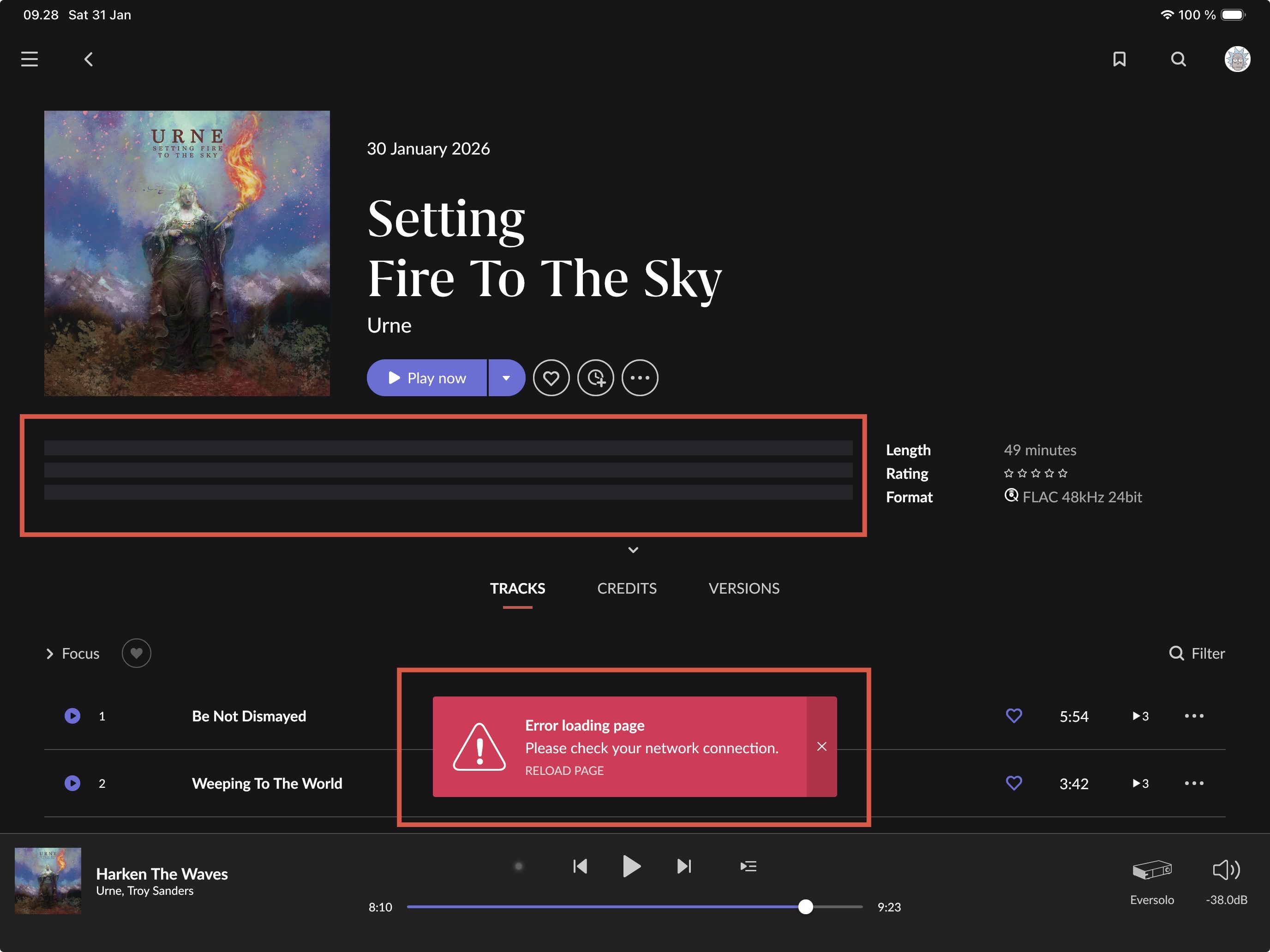Screen dimensions: 1270x952
Task: Select the Eversolo audio zone icon
Action: point(1152,870)
